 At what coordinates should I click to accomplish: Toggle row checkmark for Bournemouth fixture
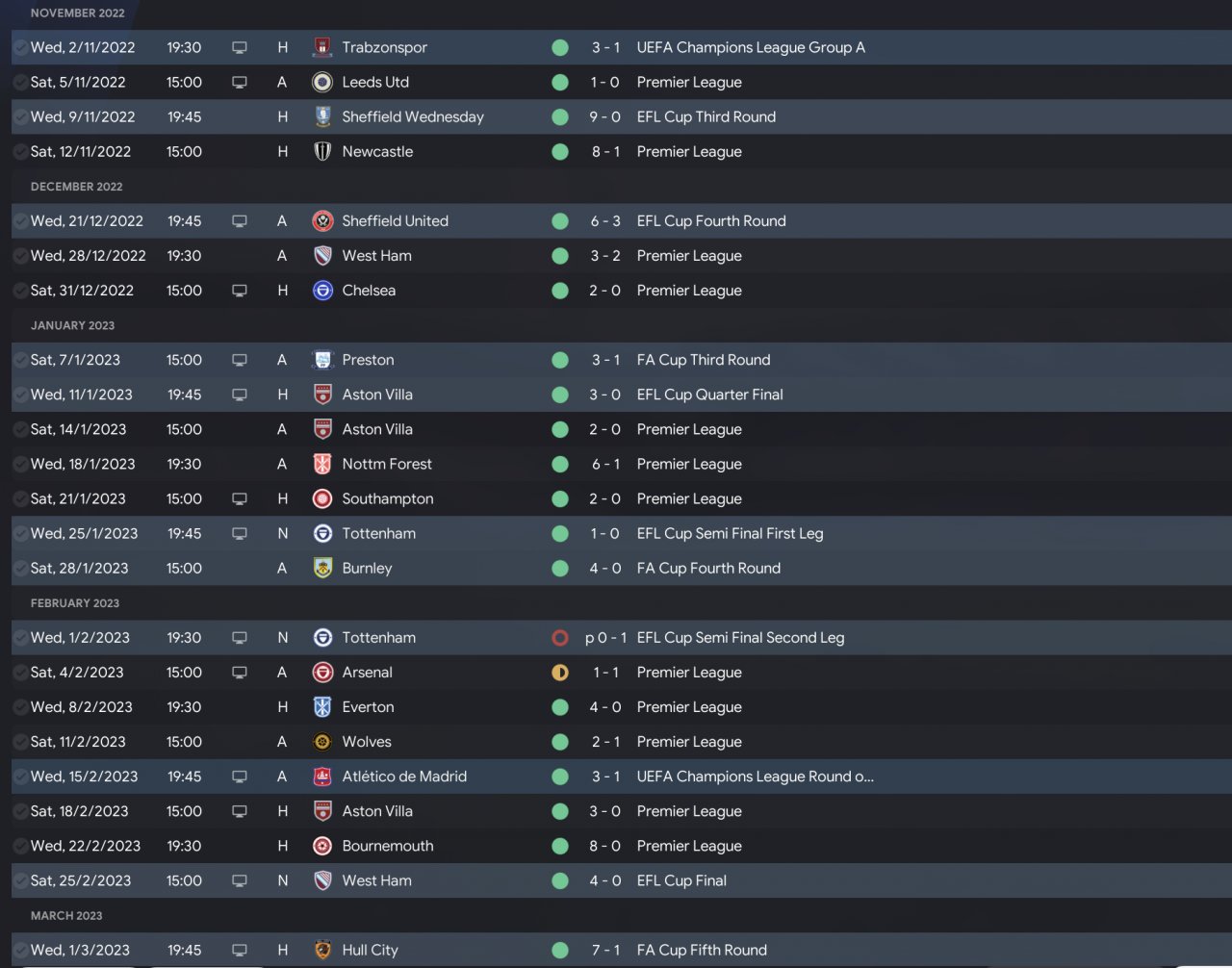pyautogui.click(x=20, y=847)
